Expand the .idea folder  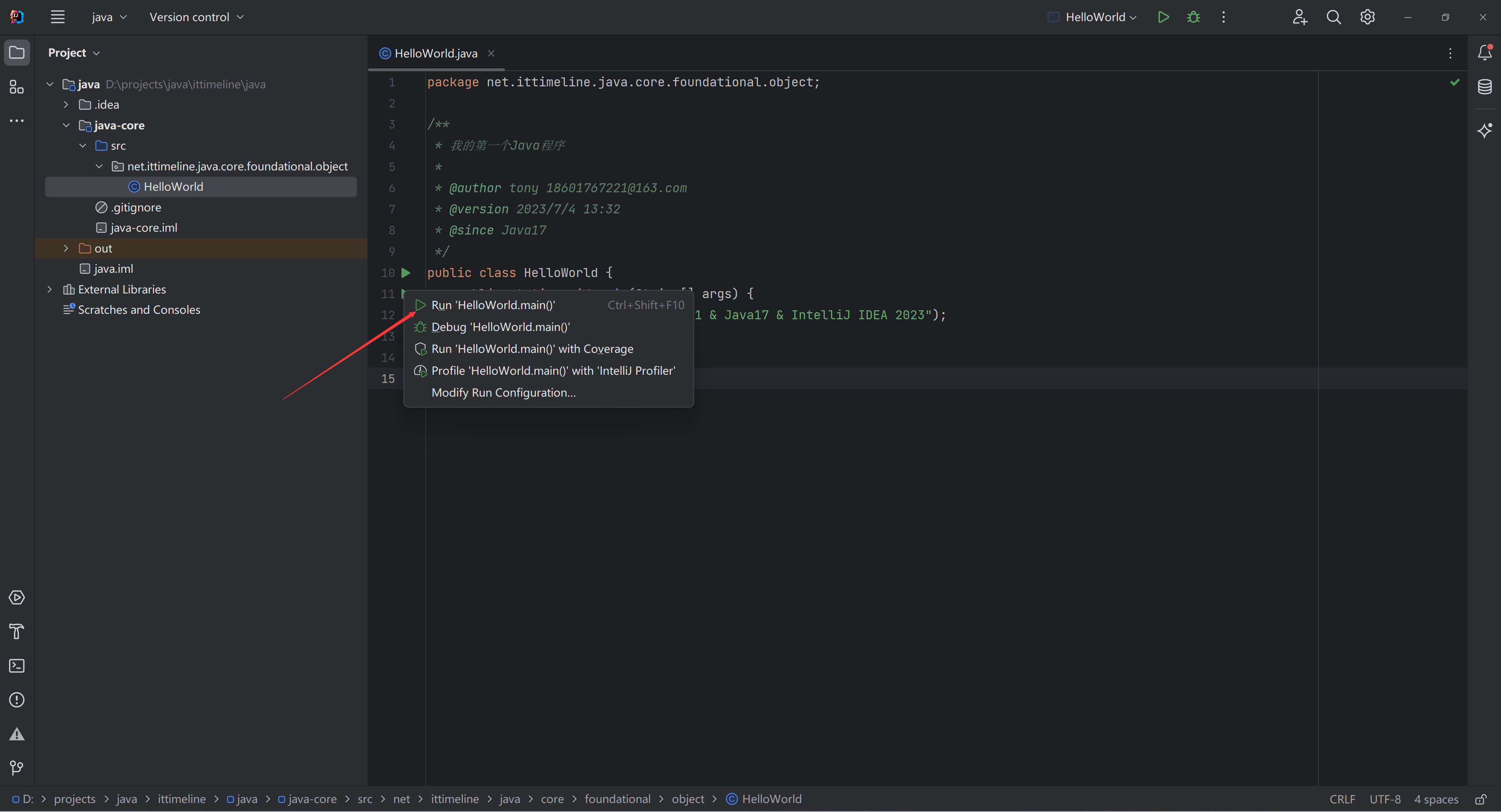[66, 104]
